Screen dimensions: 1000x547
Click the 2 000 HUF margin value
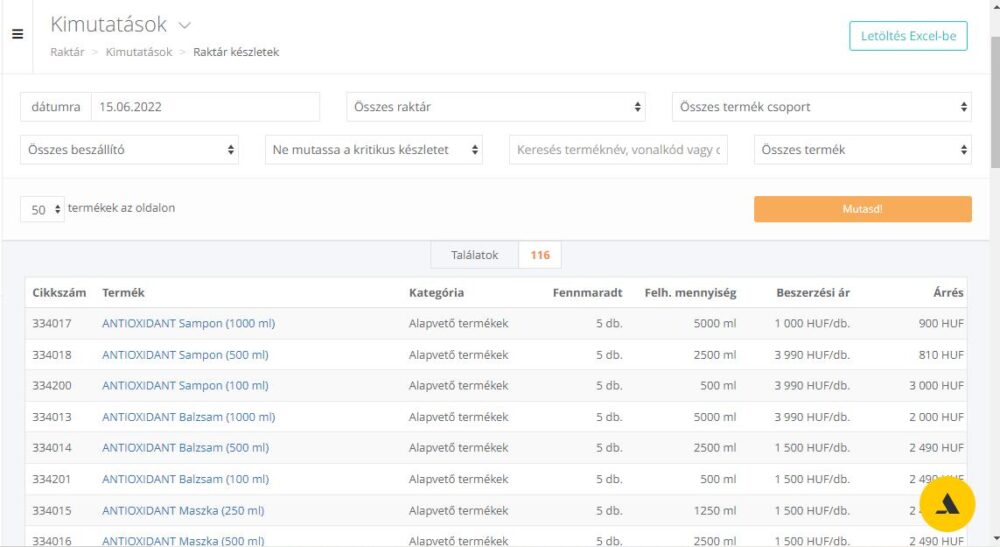point(936,417)
